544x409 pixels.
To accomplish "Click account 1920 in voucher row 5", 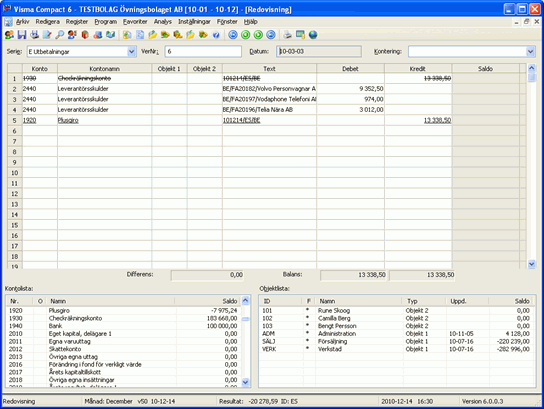I will 29,120.
